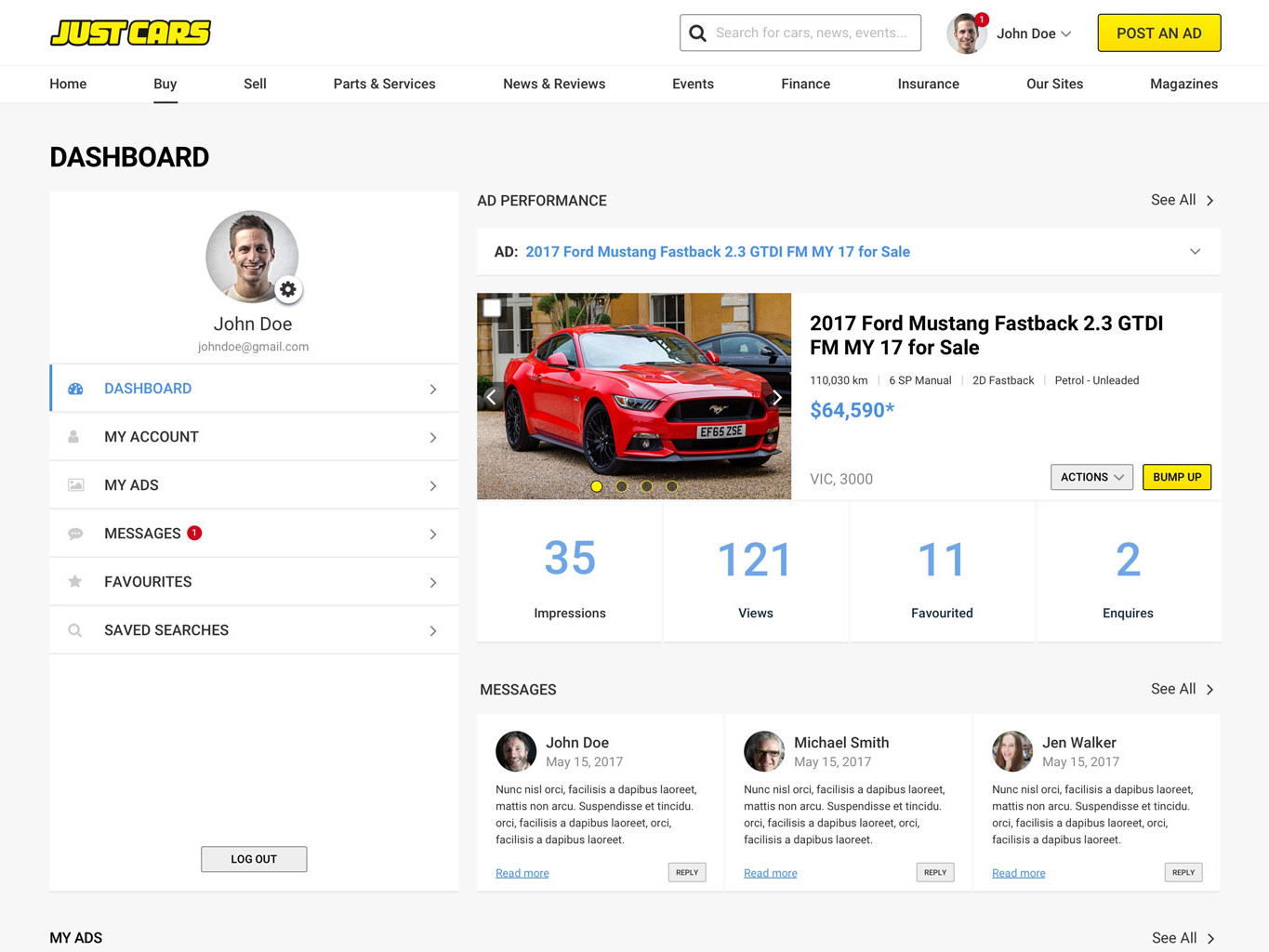Expand the My Ads row chevron
This screenshot has height=952, width=1269.
point(433,486)
